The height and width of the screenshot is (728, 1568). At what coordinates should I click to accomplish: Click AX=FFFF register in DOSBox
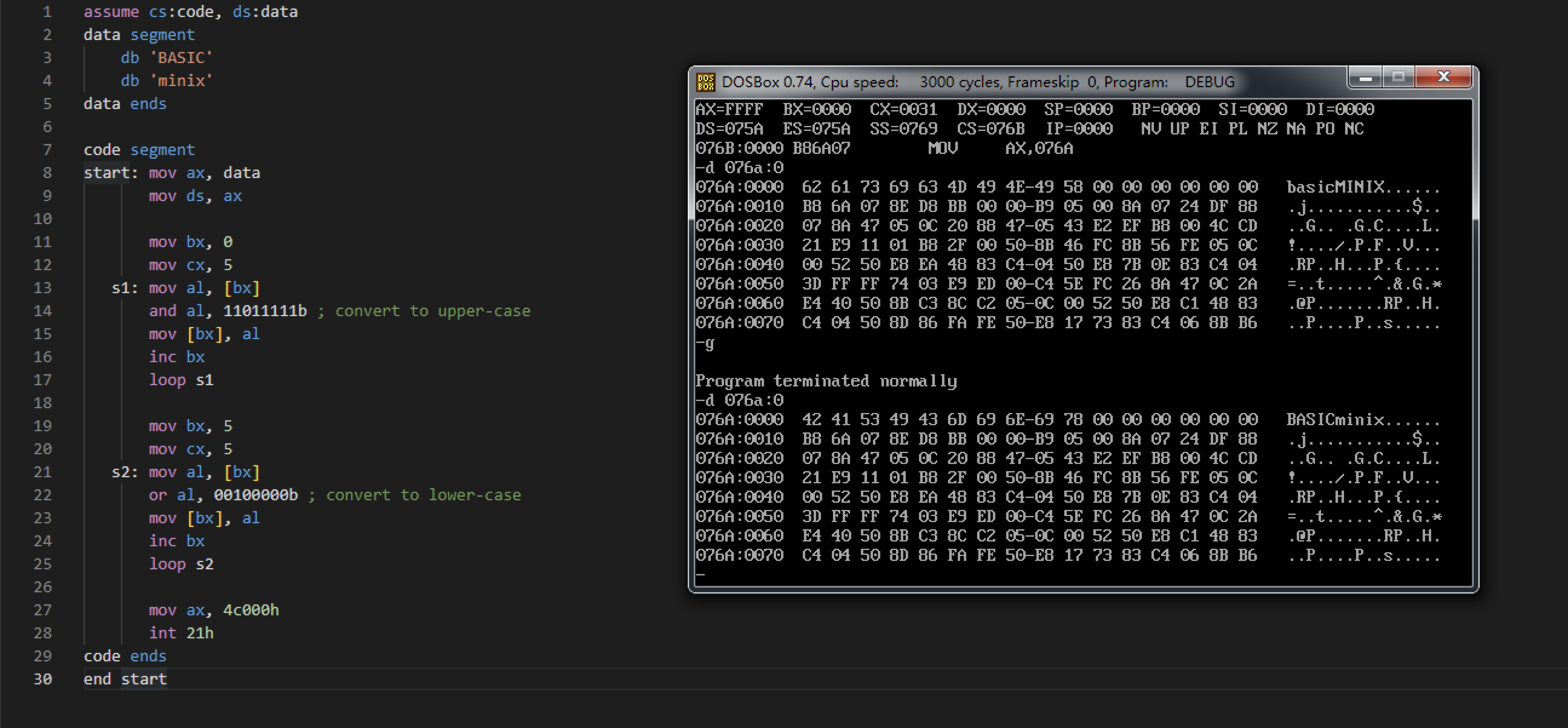pyautogui.click(x=730, y=110)
